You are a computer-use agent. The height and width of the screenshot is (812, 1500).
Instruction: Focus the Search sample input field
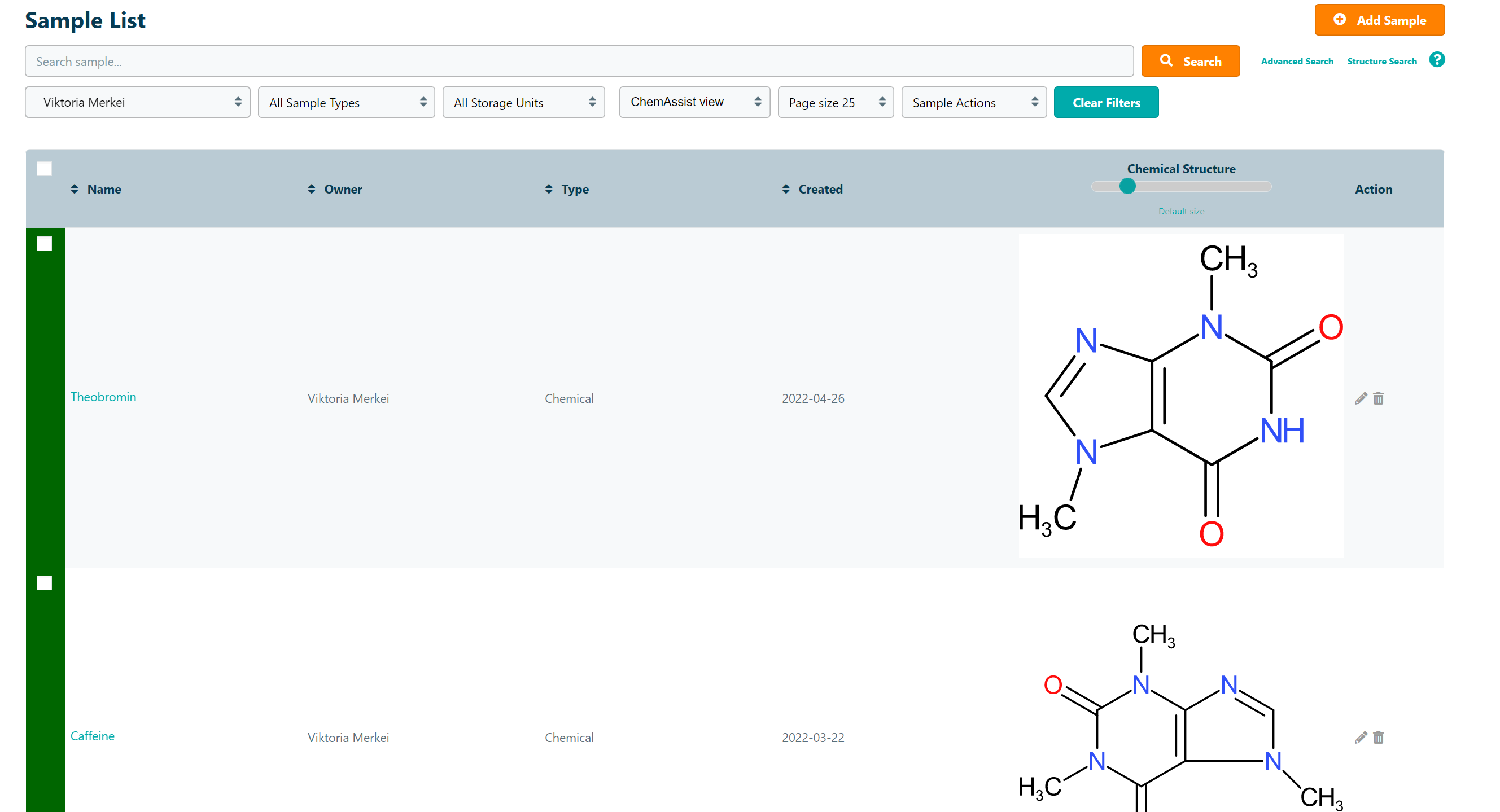coord(578,61)
